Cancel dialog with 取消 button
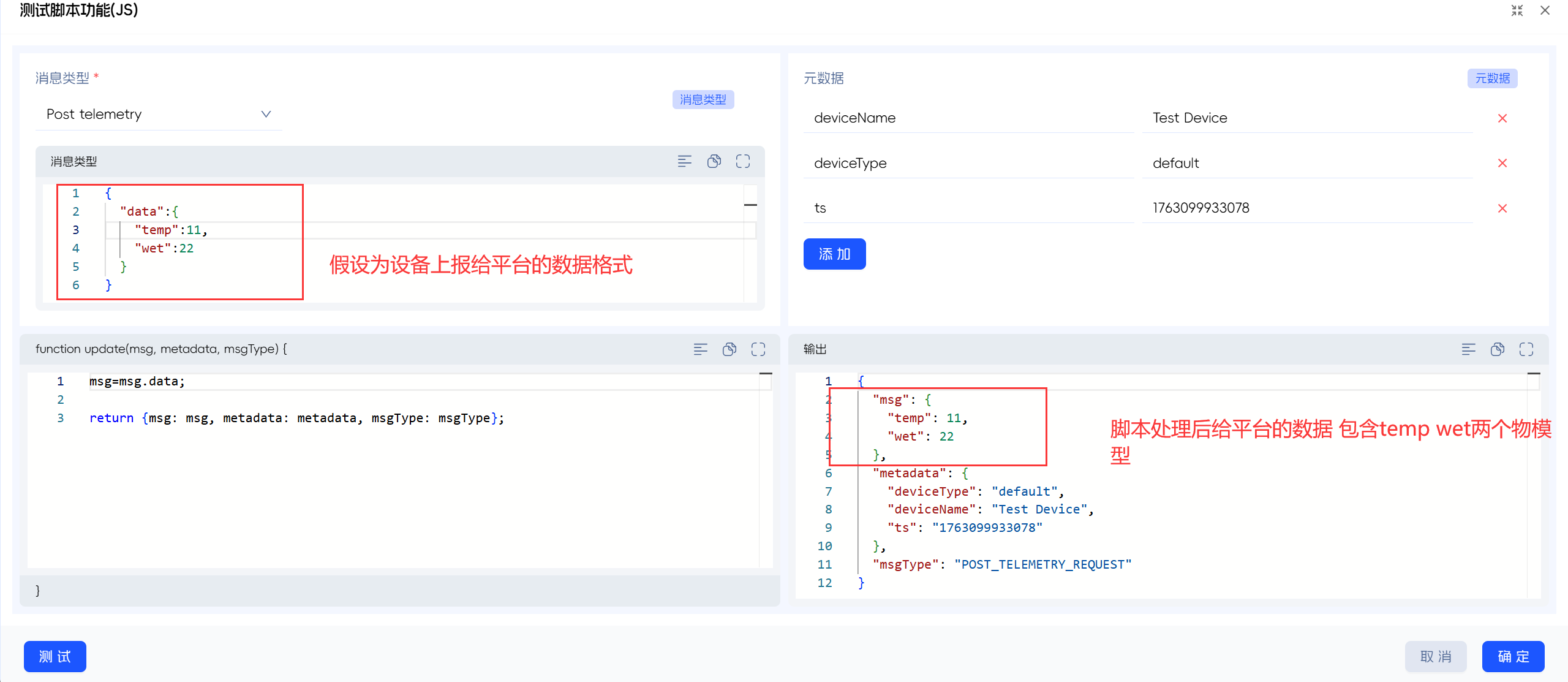This screenshot has width=1568, height=682. click(x=1435, y=656)
